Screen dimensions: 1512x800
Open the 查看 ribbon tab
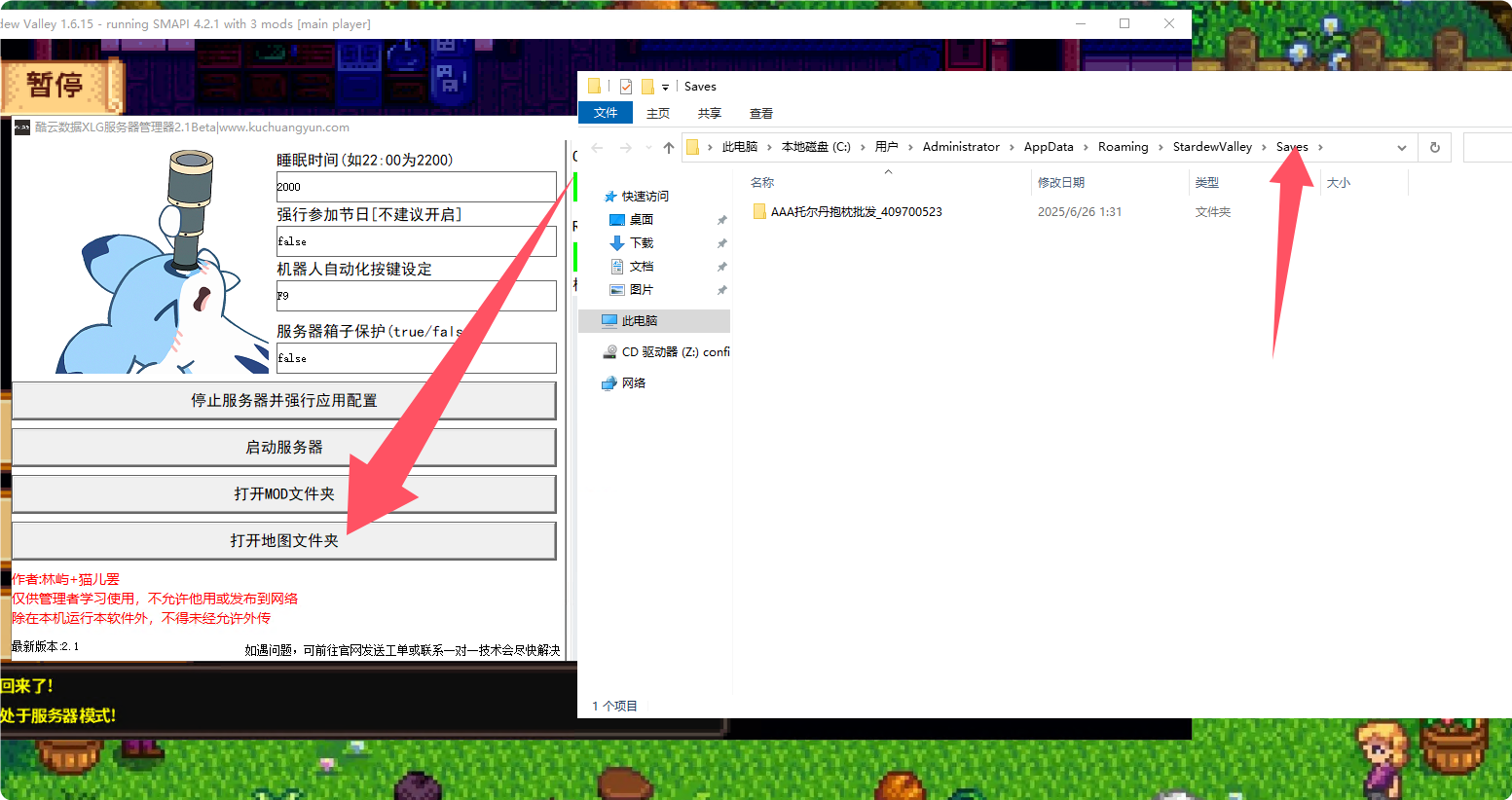[x=761, y=113]
